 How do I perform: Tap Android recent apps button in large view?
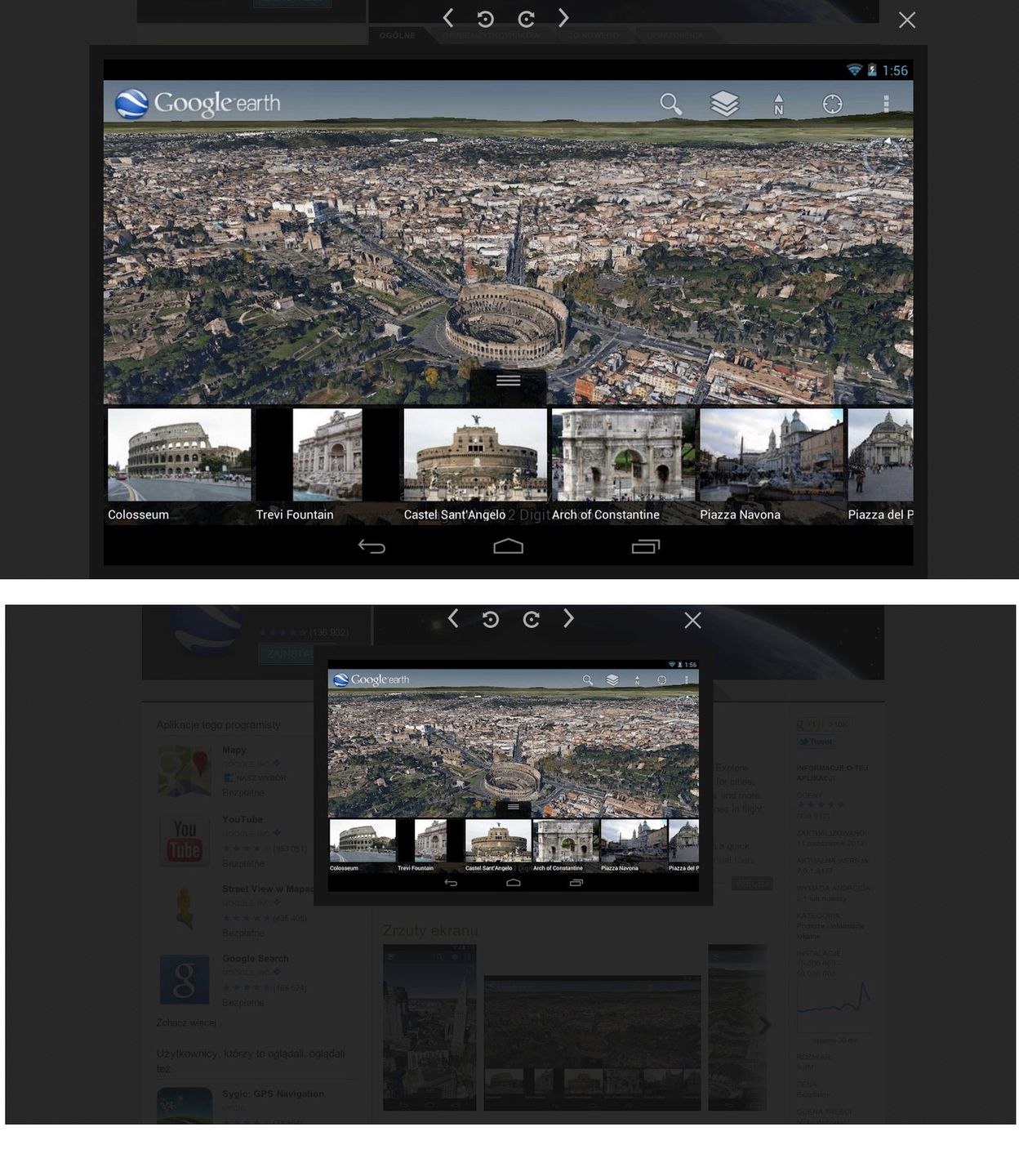(645, 546)
